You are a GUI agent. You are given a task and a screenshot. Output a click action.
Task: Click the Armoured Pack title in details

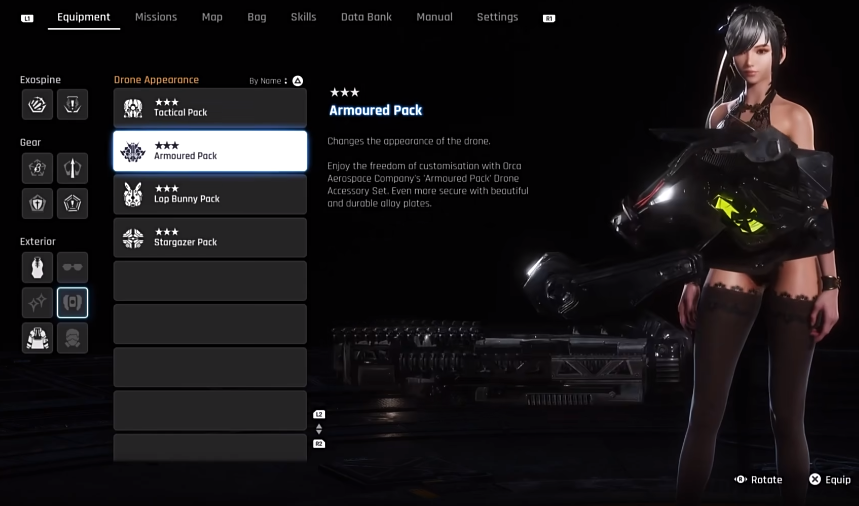376,110
